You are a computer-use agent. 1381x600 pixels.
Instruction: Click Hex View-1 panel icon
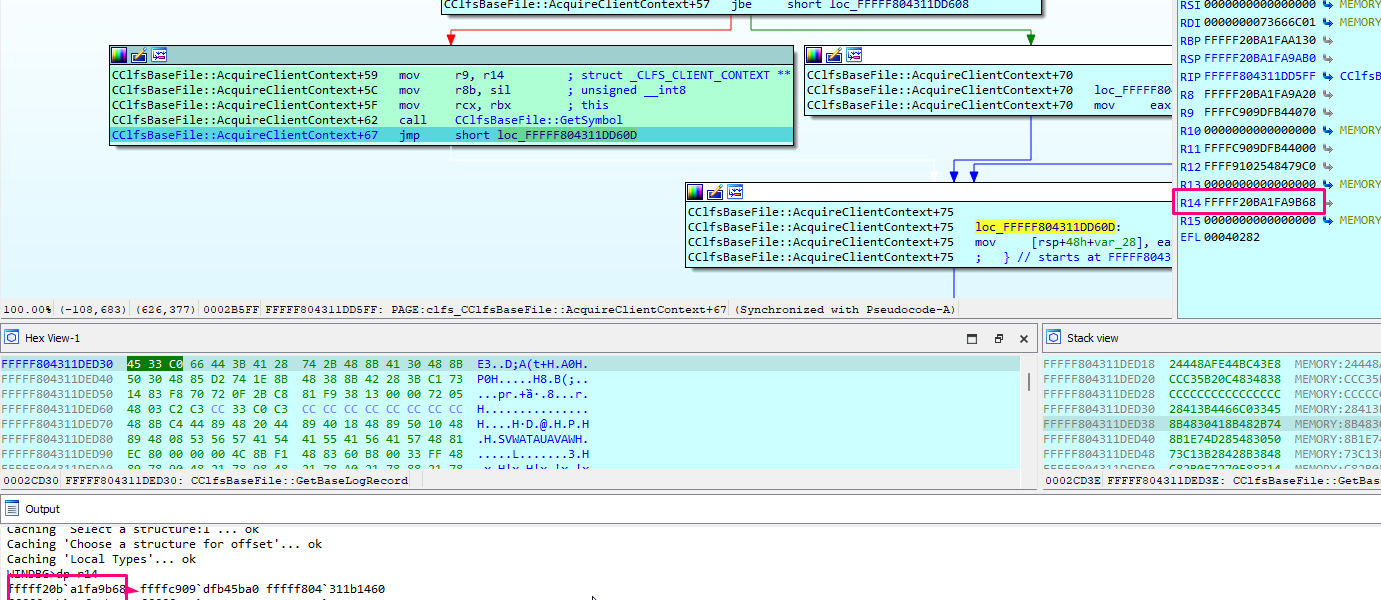click(11, 338)
